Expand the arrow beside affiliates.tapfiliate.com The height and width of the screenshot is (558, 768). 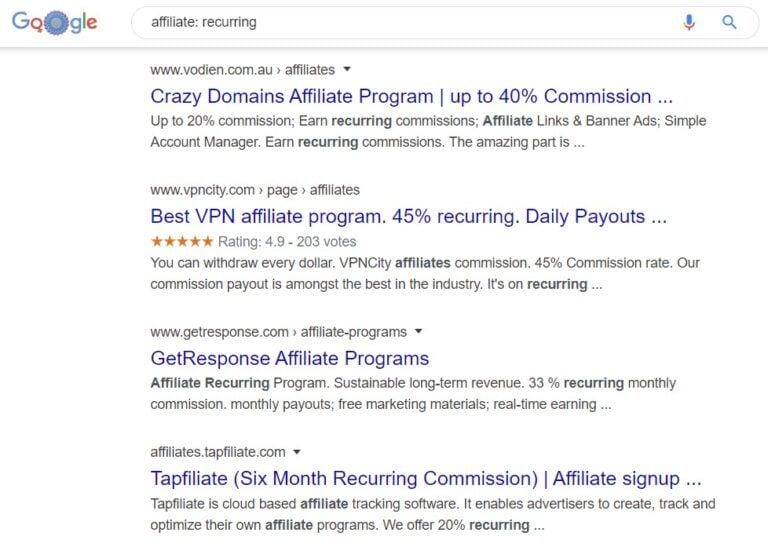[x=297, y=451]
